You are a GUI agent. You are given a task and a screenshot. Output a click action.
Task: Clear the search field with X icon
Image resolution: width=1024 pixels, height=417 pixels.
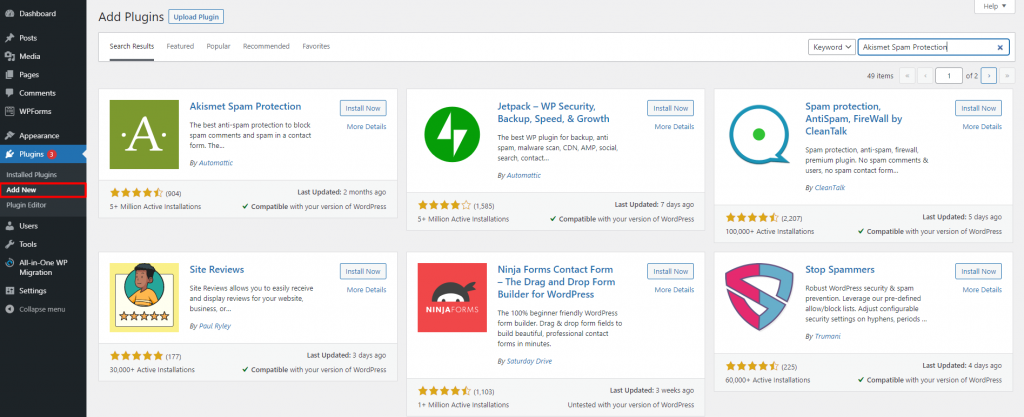[1000, 47]
